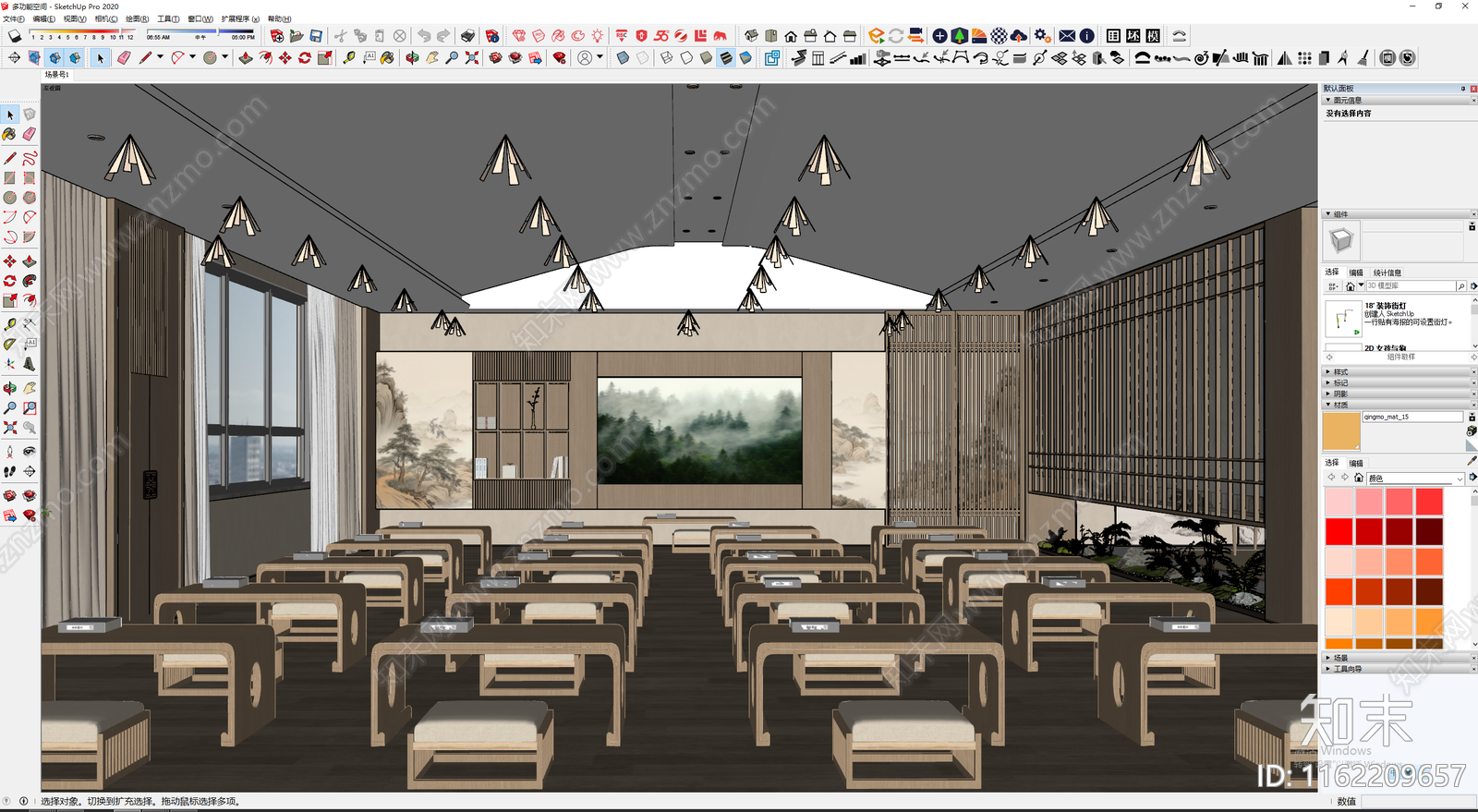Pick the bright red color swatch
Screen dimensions: 1478x812
1339,531
